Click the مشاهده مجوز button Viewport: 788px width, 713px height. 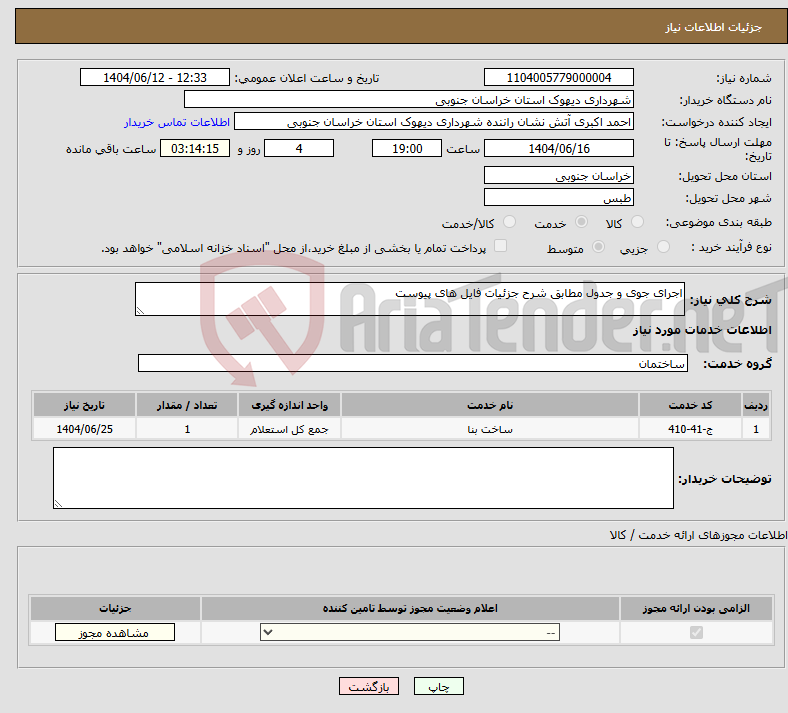[115, 632]
